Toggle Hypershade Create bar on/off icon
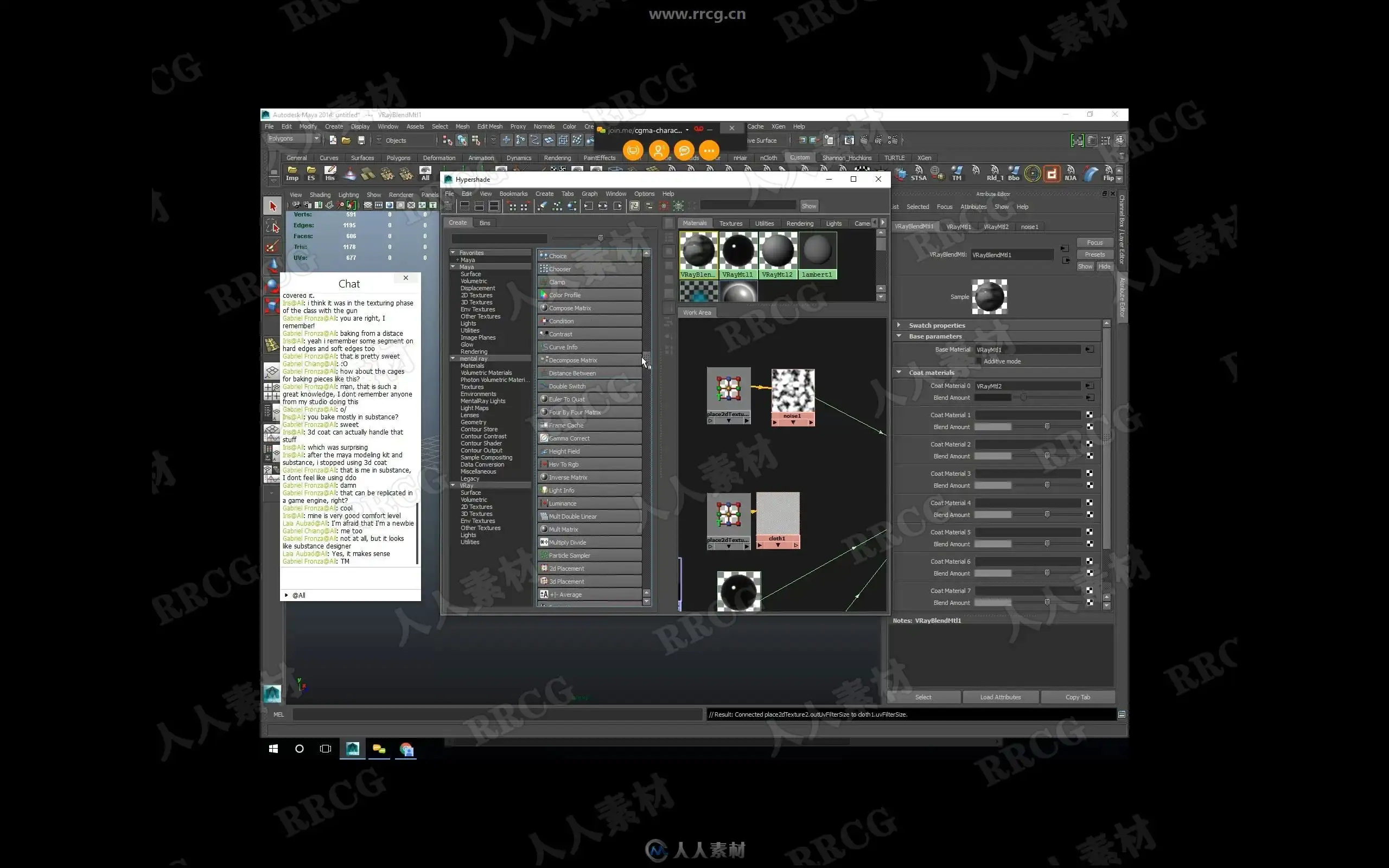 [x=448, y=206]
